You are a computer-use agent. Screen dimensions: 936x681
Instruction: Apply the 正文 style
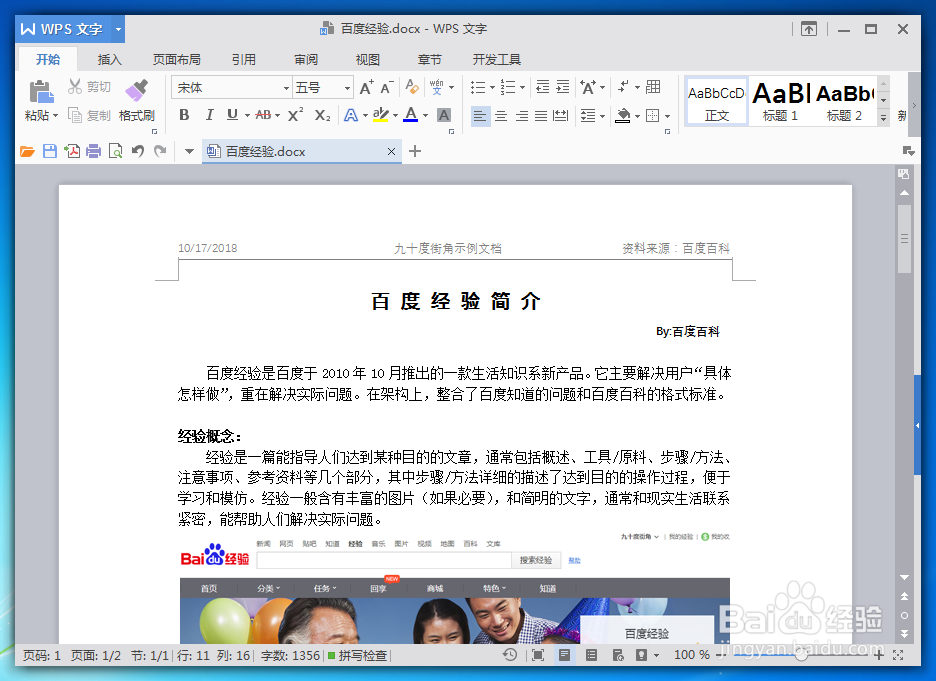(x=716, y=101)
